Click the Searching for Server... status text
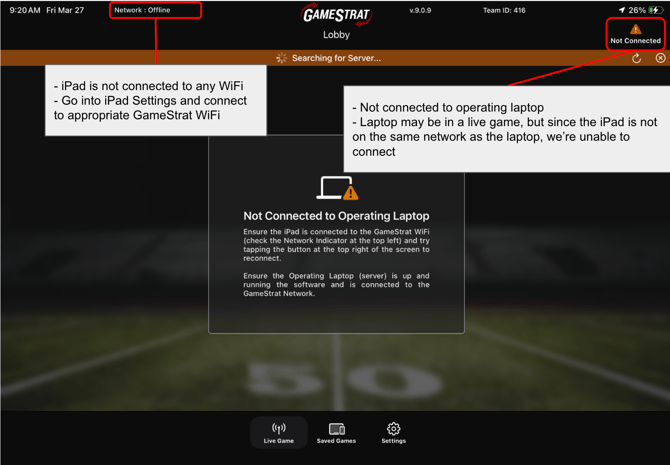Screen dimensions: 670x465 point(336,58)
